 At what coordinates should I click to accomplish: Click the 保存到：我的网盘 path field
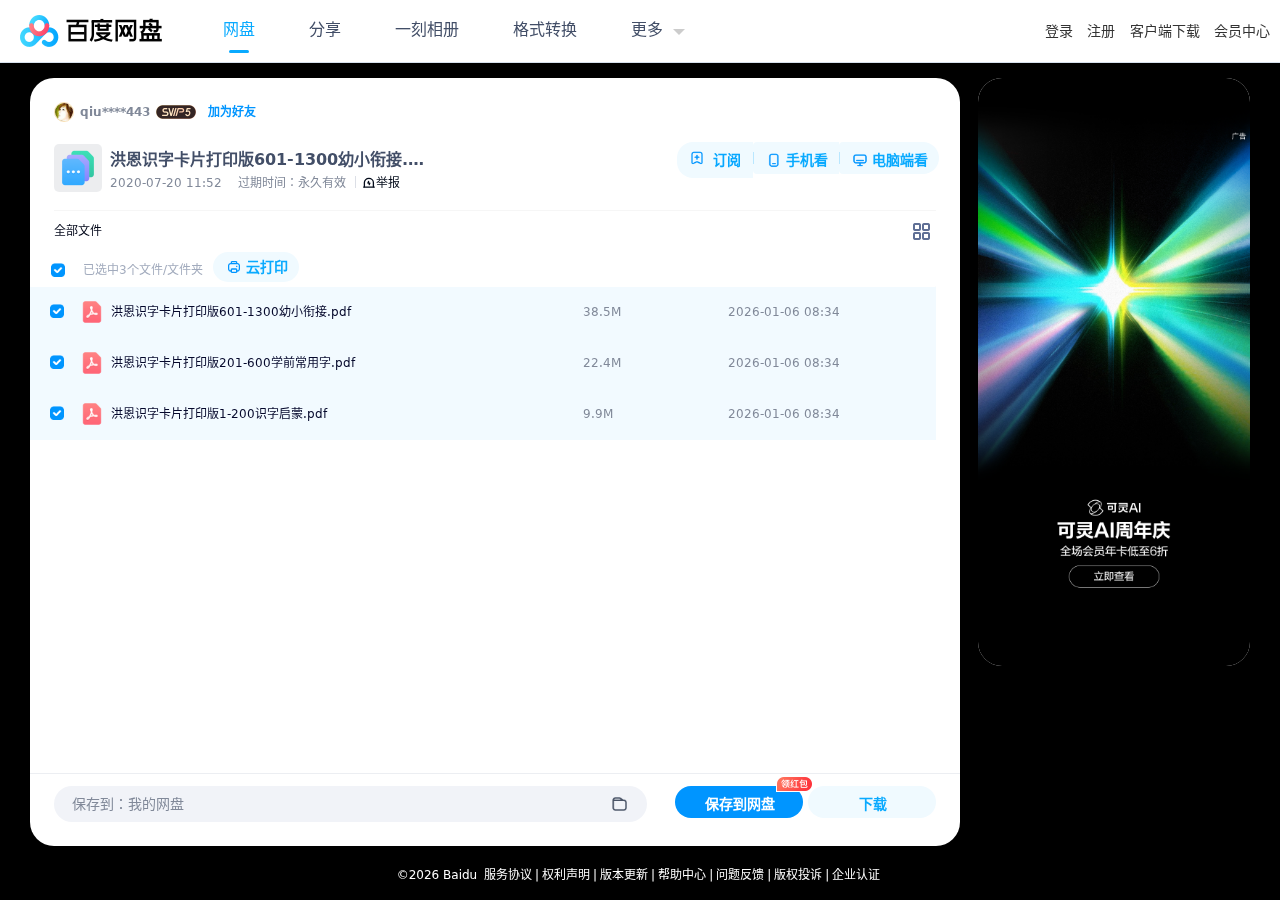point(350,804)
